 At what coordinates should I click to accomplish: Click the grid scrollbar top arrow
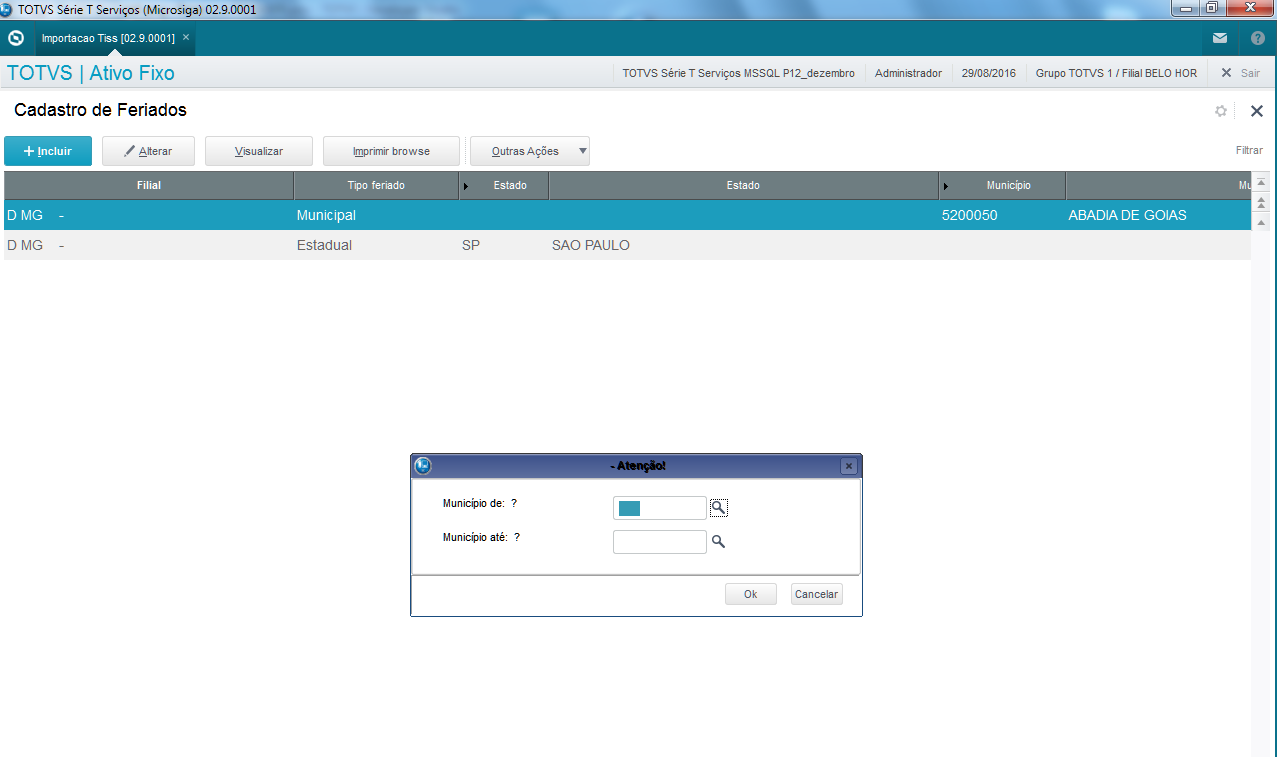point(1261,183)
